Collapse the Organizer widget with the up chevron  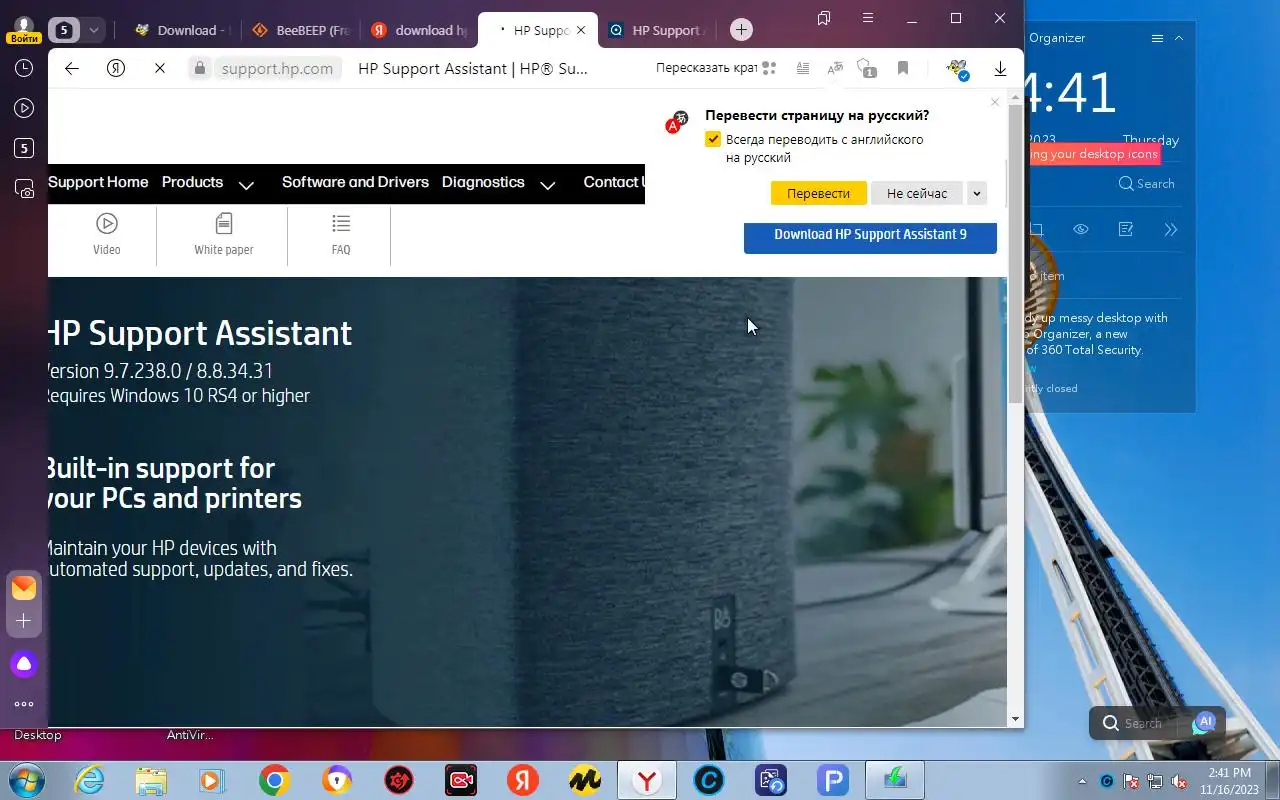point(1179,38)
